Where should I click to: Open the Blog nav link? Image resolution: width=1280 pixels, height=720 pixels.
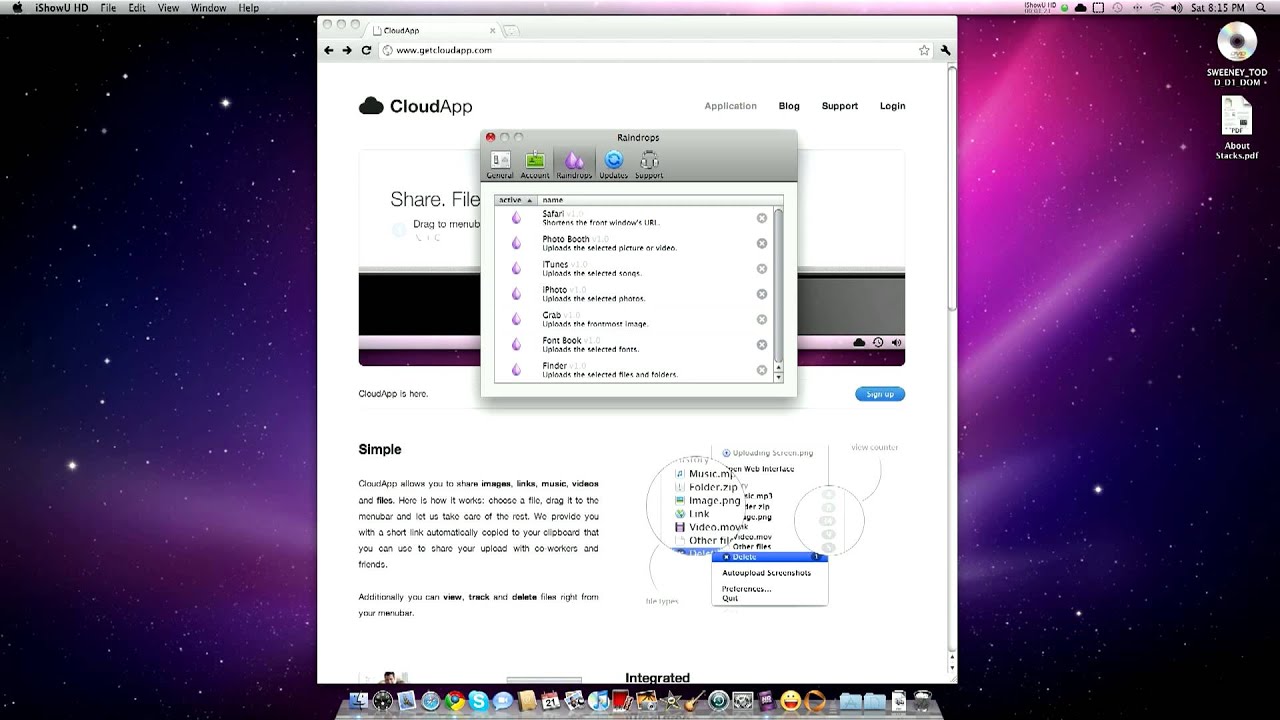coord(789,106)
